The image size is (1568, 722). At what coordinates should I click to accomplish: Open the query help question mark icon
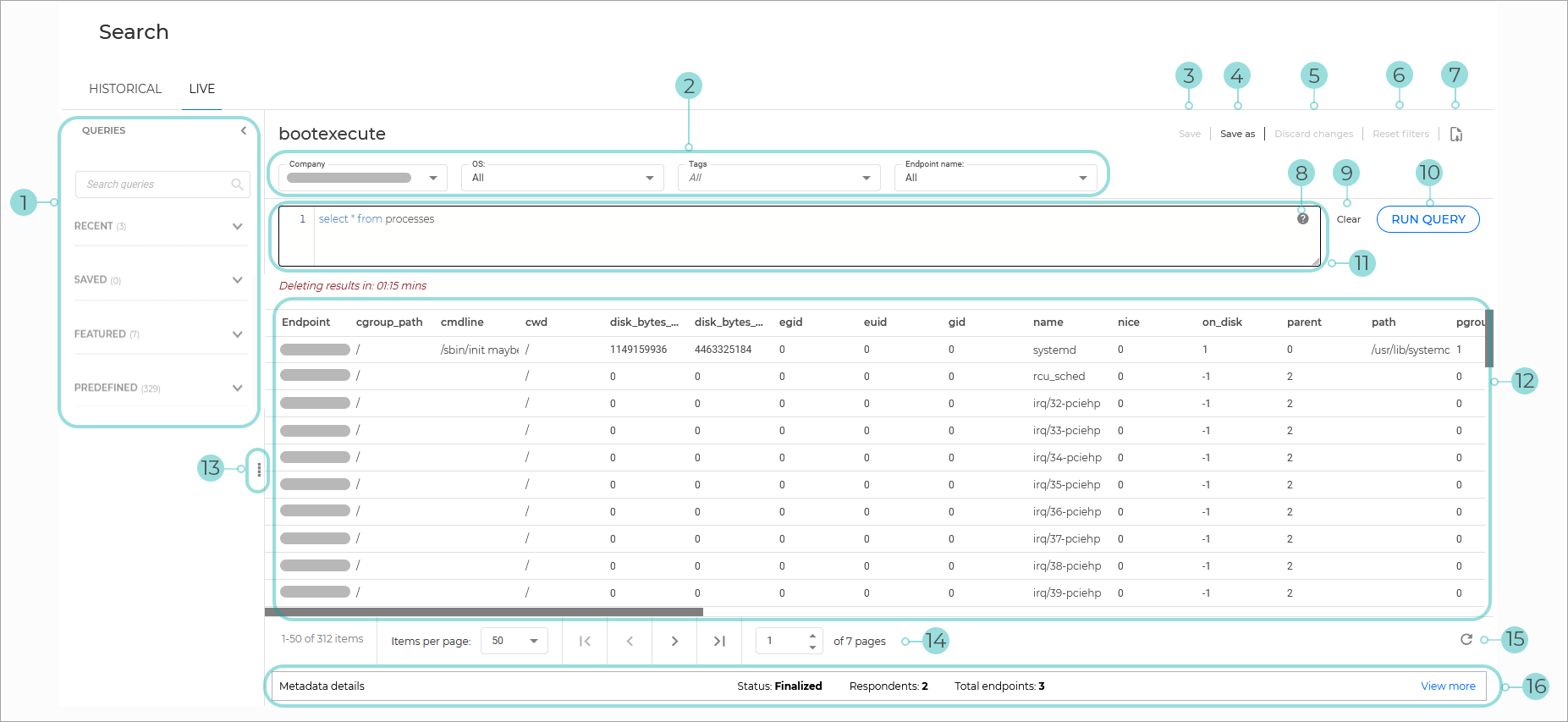(x=1303, y=218)
